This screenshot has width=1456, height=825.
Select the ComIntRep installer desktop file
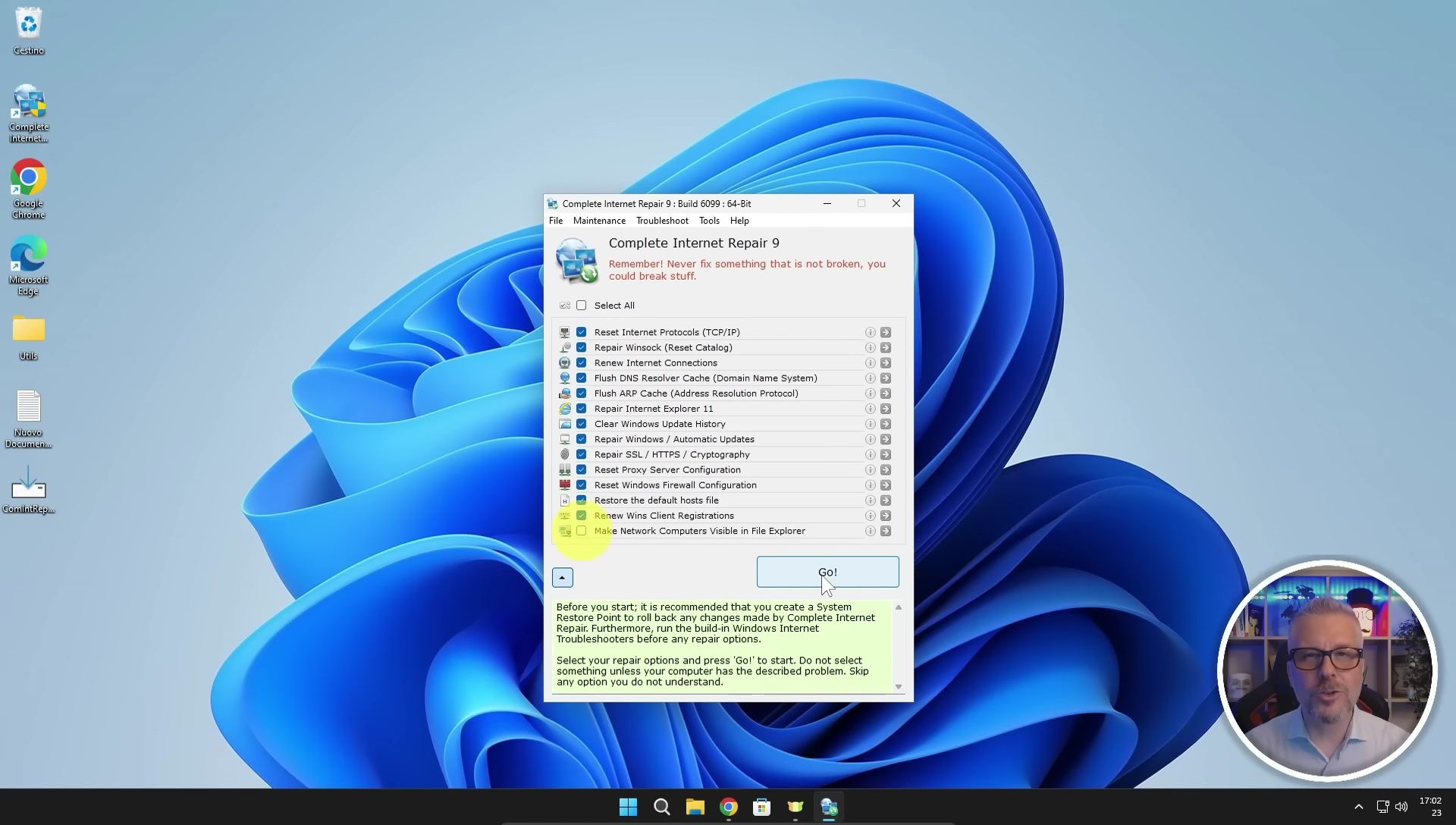29,490
